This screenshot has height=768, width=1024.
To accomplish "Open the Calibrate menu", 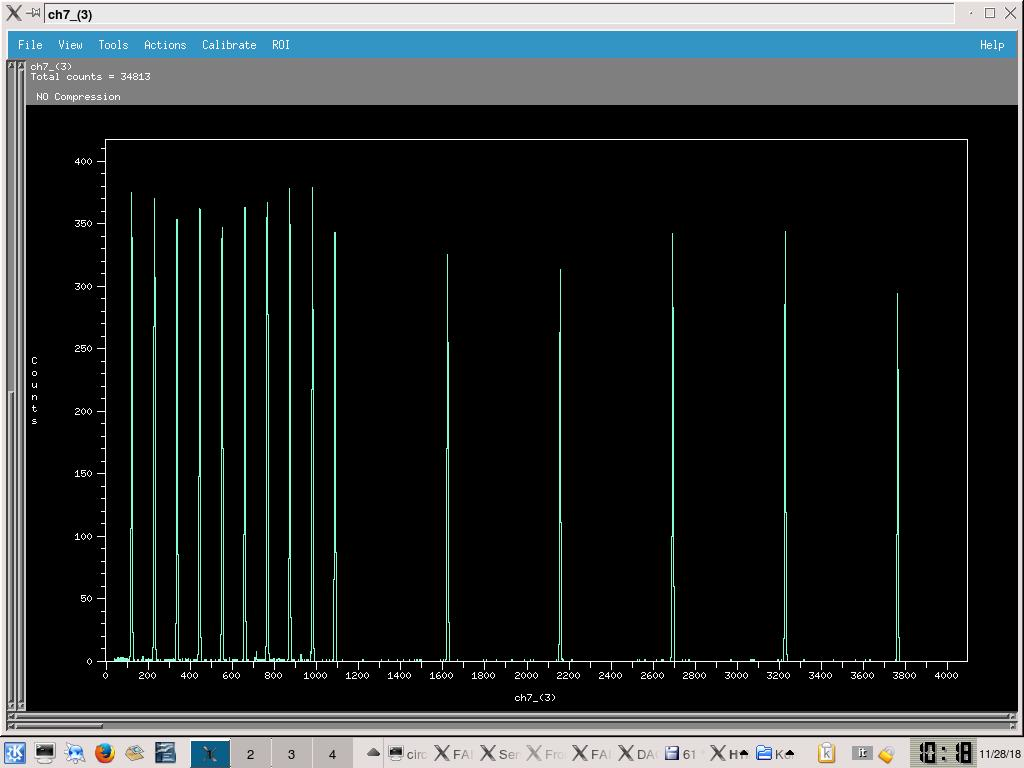I will (229, 45).
